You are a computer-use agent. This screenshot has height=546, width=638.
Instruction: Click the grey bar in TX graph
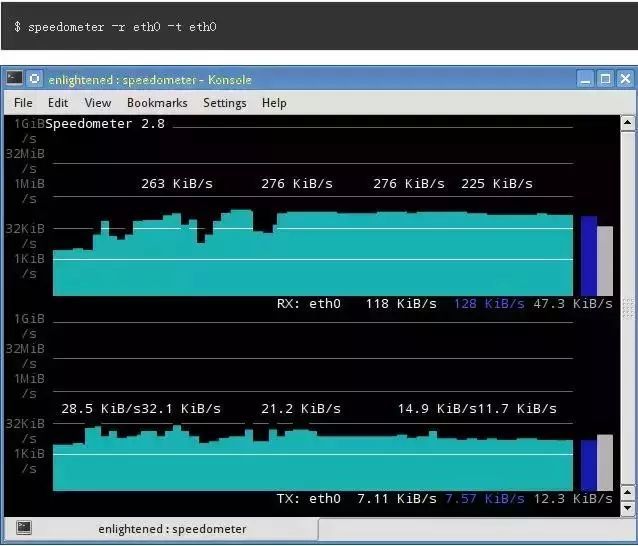(605, 463)
